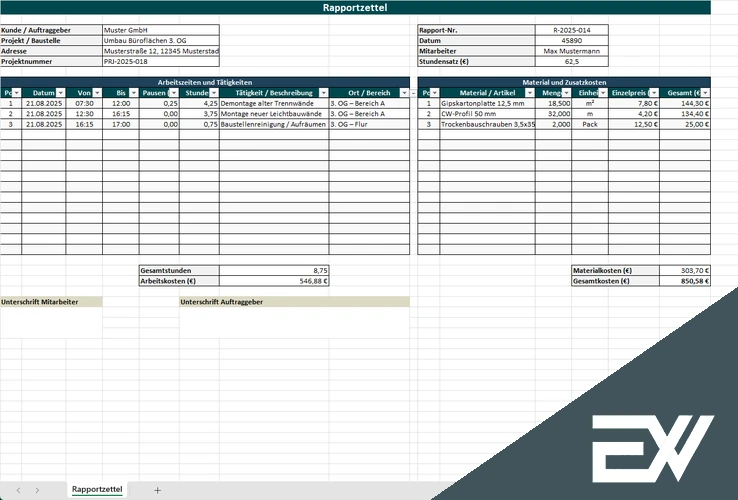Screen dimensions: 738x500
Task: Open the Einzelpreis column filter dropdown
Action: coord(654,93)
